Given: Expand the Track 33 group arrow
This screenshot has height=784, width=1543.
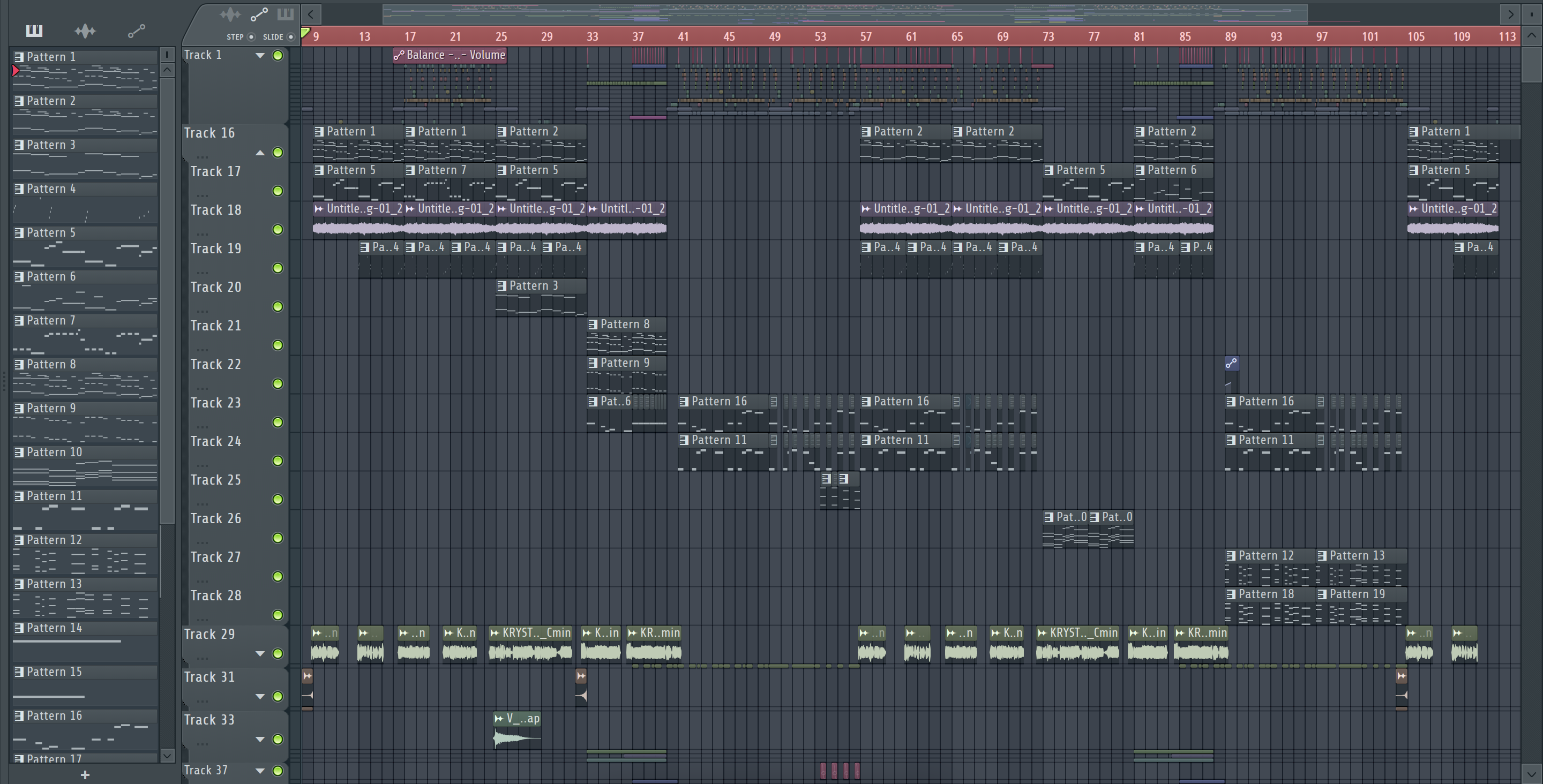Looking at the screenshot, I should (x=260, y=740).
